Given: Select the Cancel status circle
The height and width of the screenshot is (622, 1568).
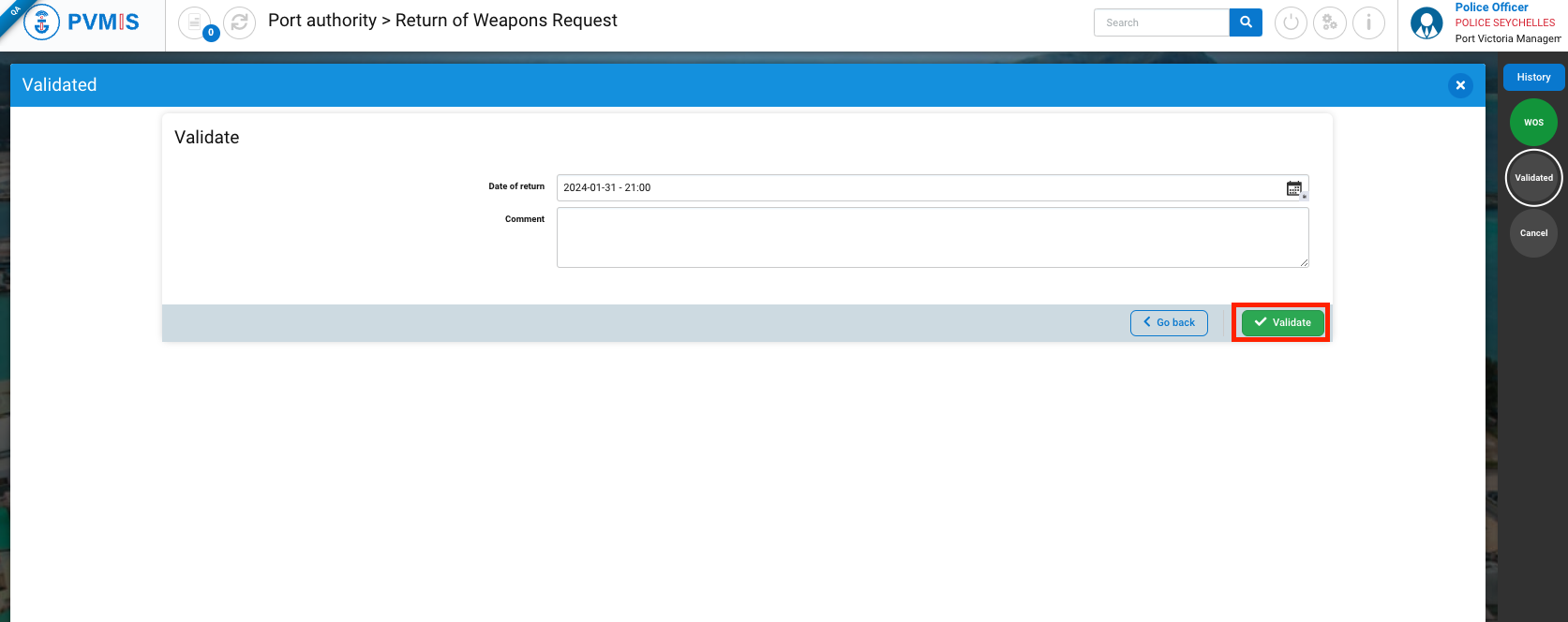Looking at the screenshot, I should click(x=1533, y=232).
